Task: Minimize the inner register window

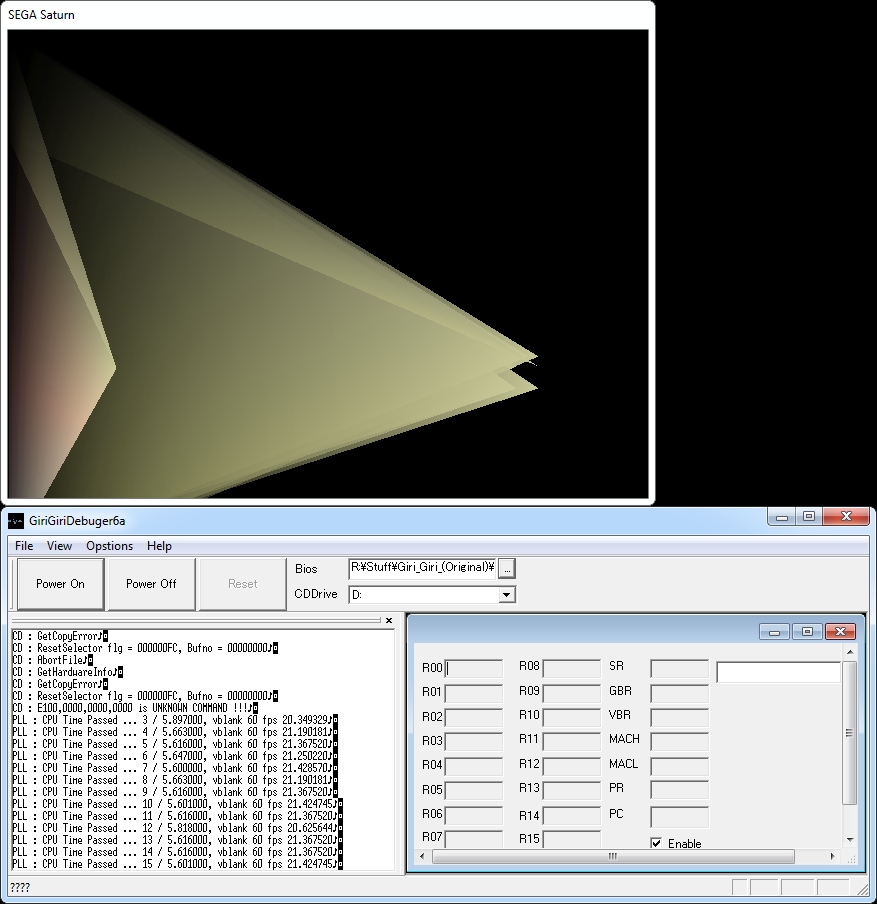Action: pyautogui.click(x=774, y=632)
